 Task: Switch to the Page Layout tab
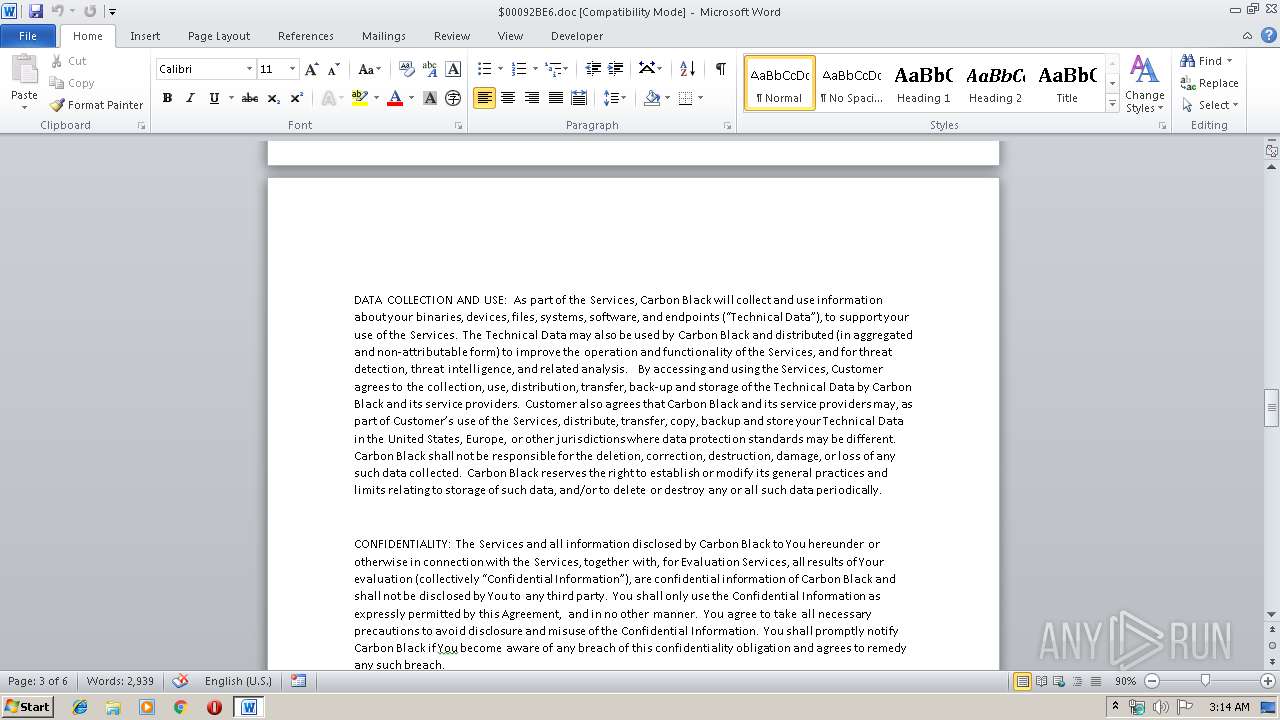[219, 36]
